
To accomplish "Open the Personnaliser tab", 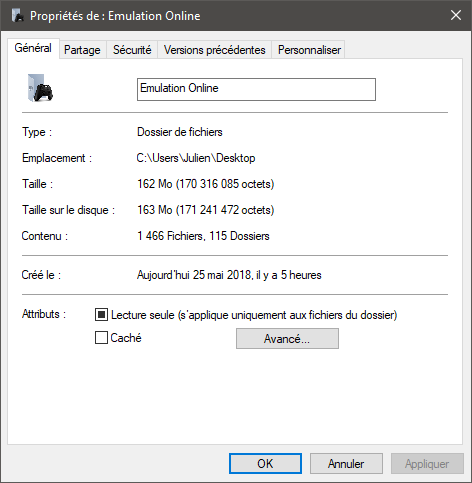I will (x=309, y=50).
